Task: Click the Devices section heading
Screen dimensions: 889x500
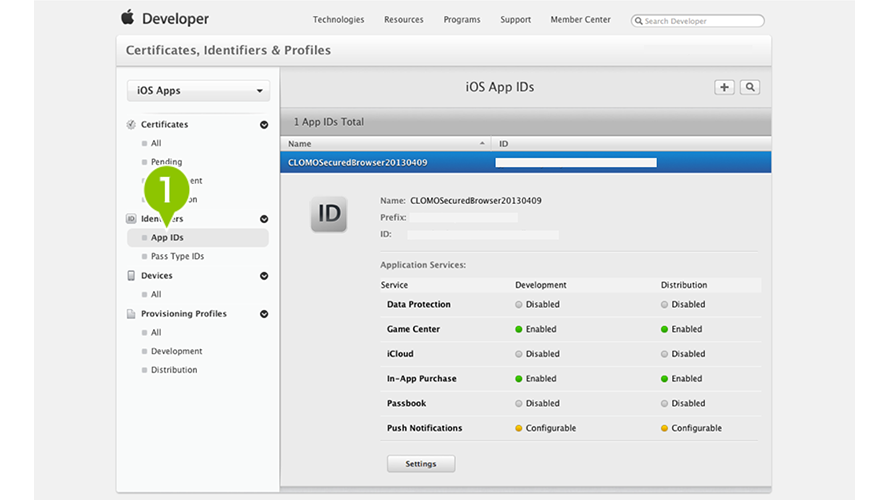Action: point(156,276)
